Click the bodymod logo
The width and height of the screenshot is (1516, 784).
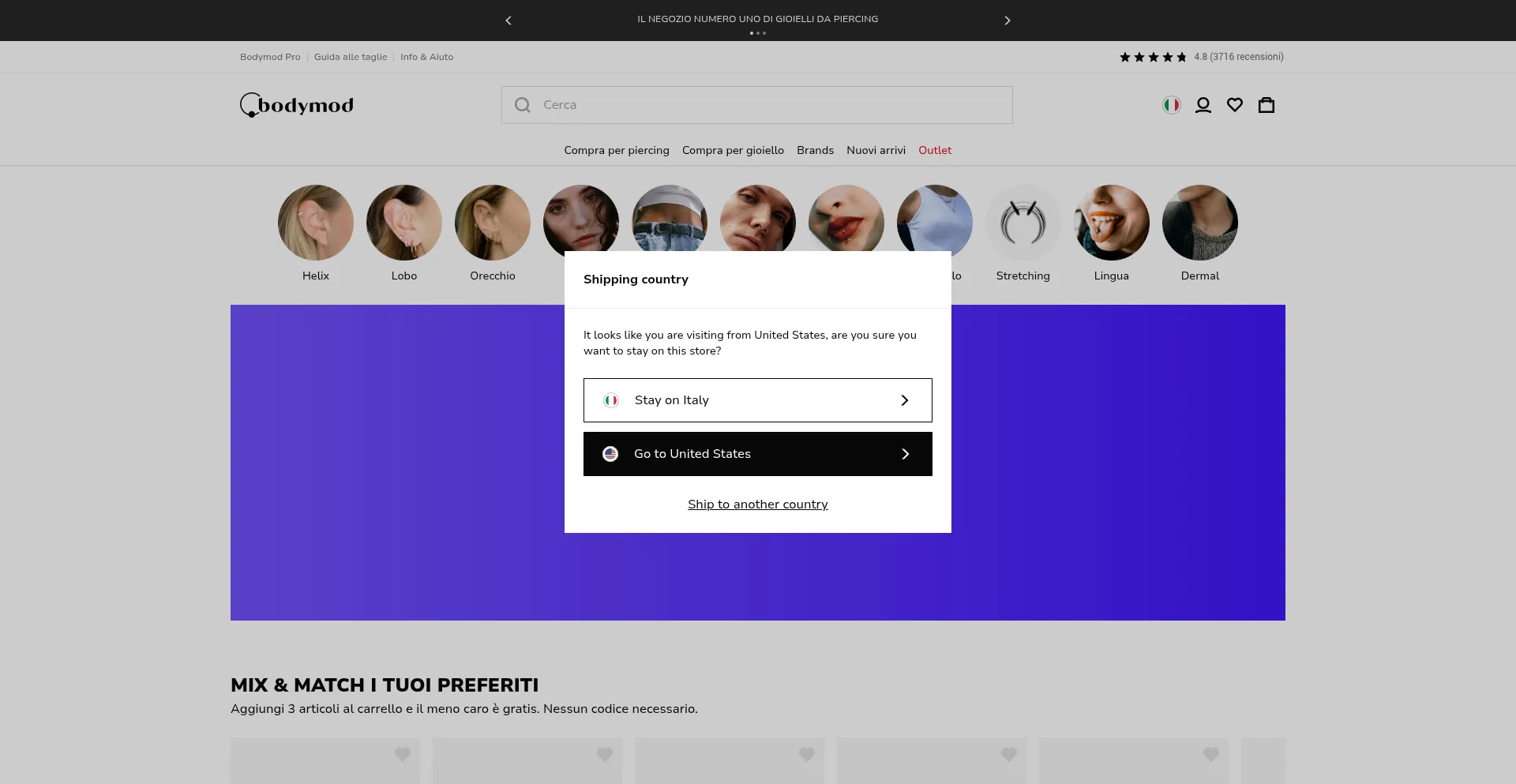(297, 105)
